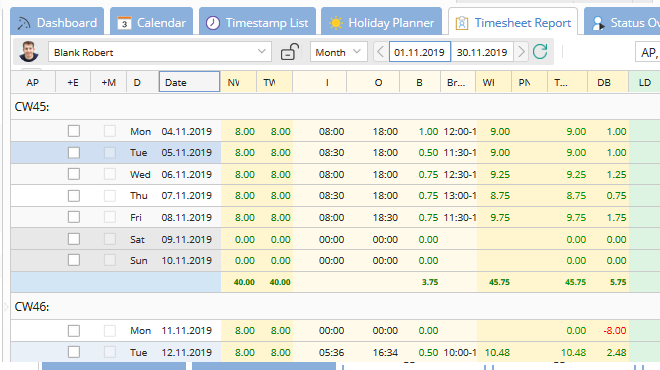This screenshot has width=660, height=370.
Task: Click clock-out time 16:34 on Tue 12.11.2019
Action: click(x=385, y=352)
